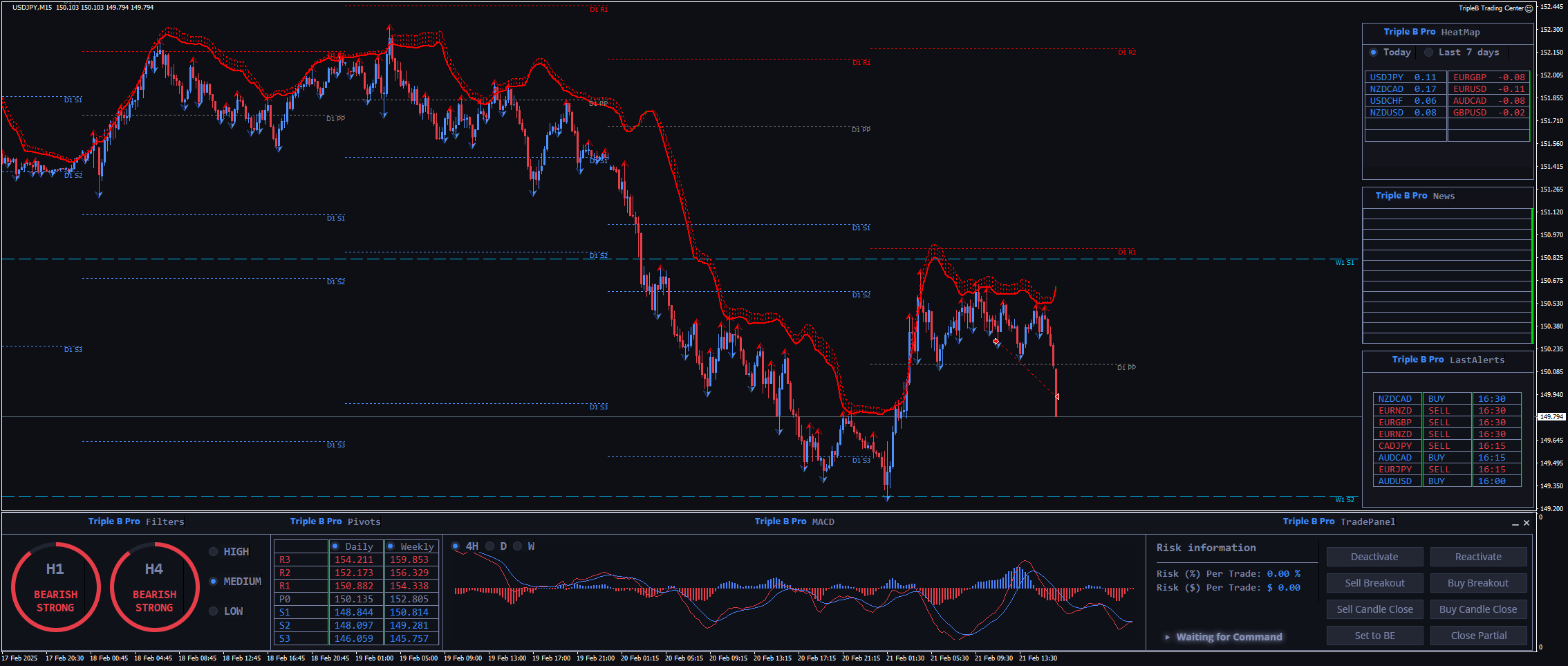
Task: Select the LOW filter radio button
Action: click(x=214, y=611)
